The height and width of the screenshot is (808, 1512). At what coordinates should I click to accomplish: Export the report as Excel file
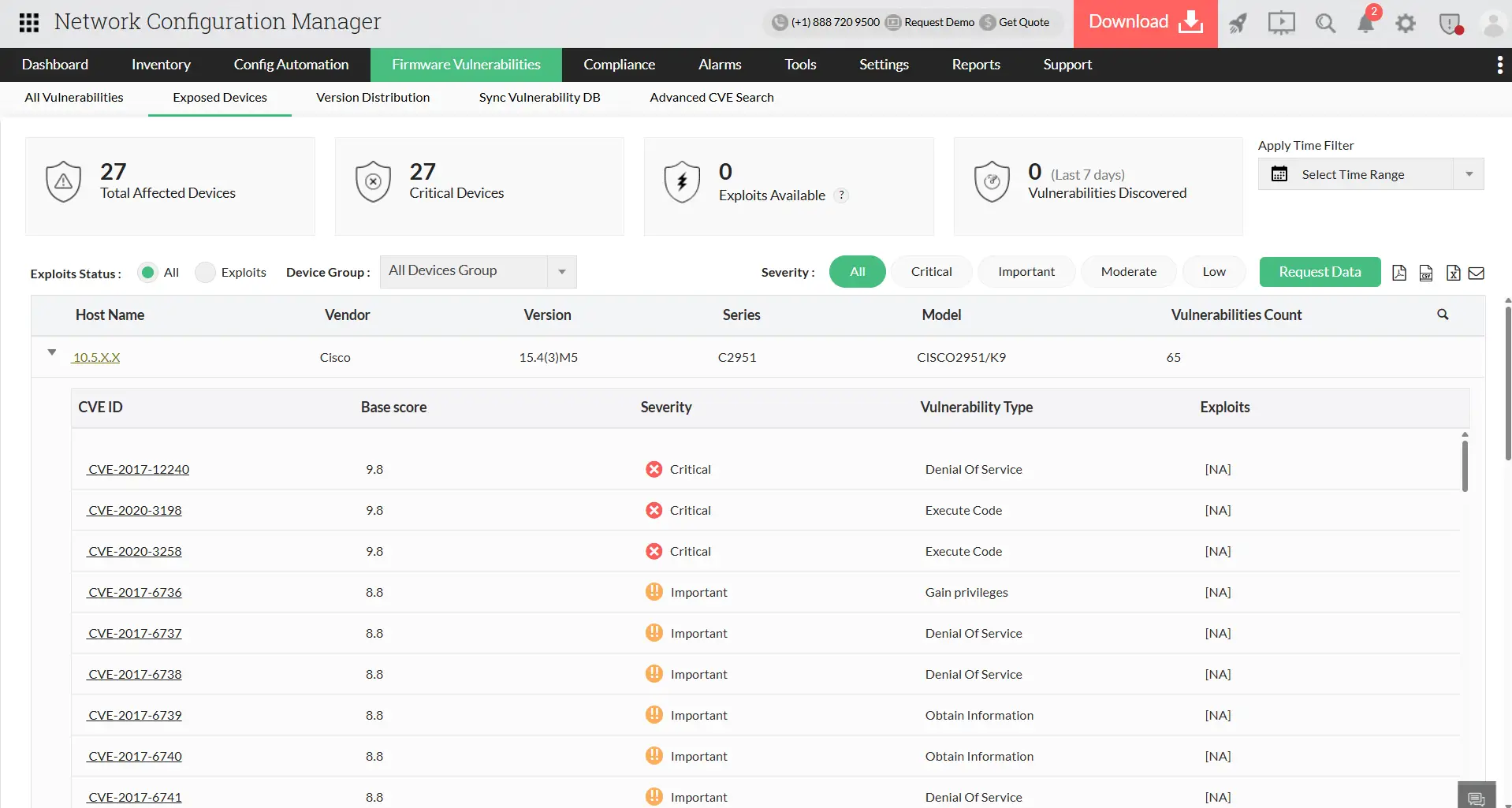click(x=1452, y=273)
